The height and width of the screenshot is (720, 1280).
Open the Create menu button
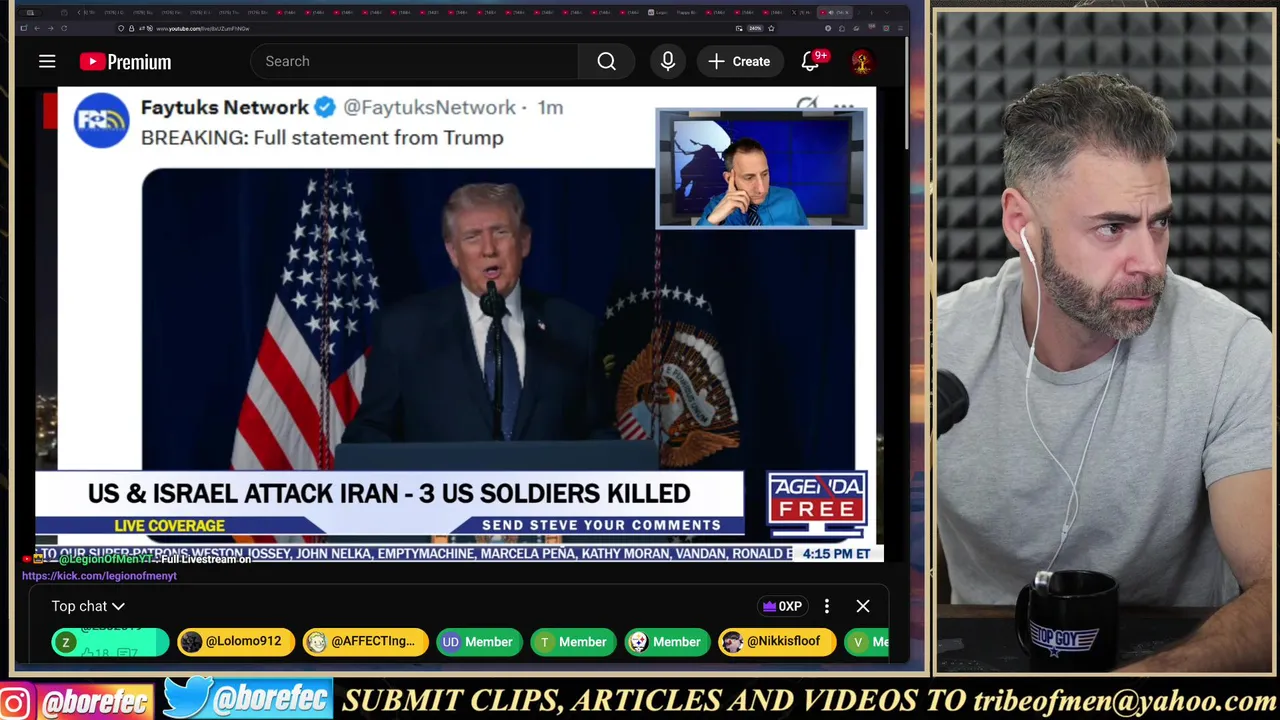tap(739, 61)
